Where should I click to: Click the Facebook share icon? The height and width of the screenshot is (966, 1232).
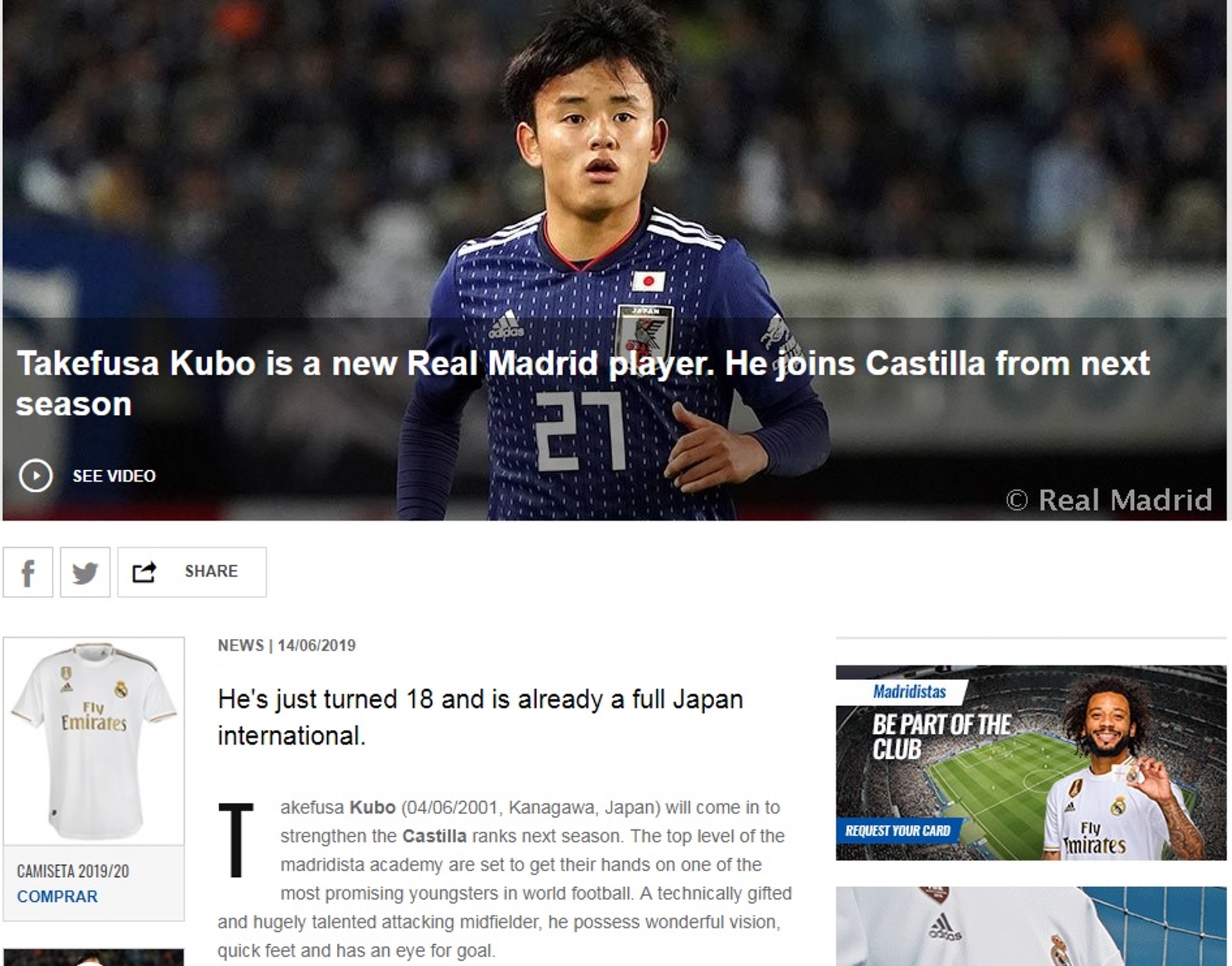(x=28, y=572)
